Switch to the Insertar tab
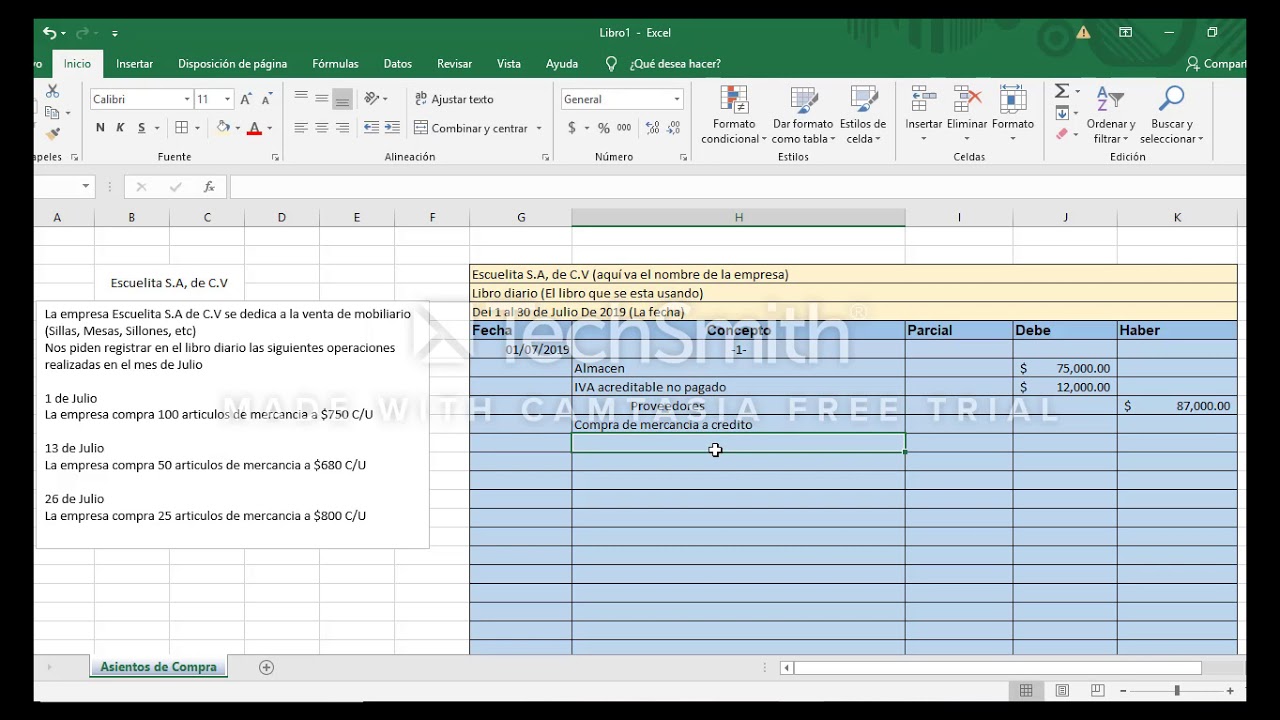Viewport: 1280px width, 720px height. click(x=134, y=63)
